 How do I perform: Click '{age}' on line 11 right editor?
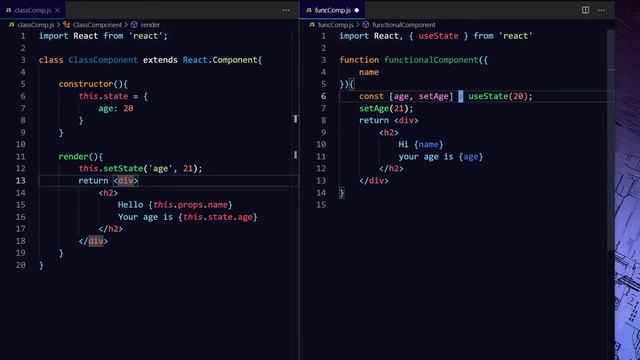pyautogui.click(x=471, y=156)
